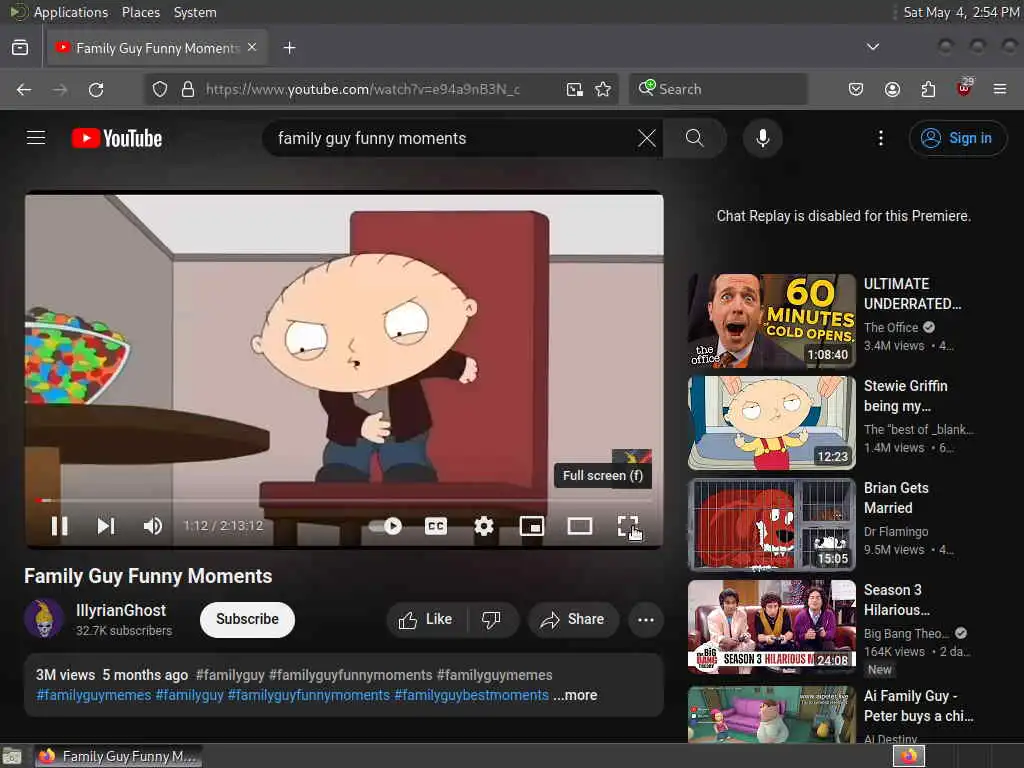Open picture-in-picture from address bar
This screenshot has height=768, width=1024.
coord(574,89)
